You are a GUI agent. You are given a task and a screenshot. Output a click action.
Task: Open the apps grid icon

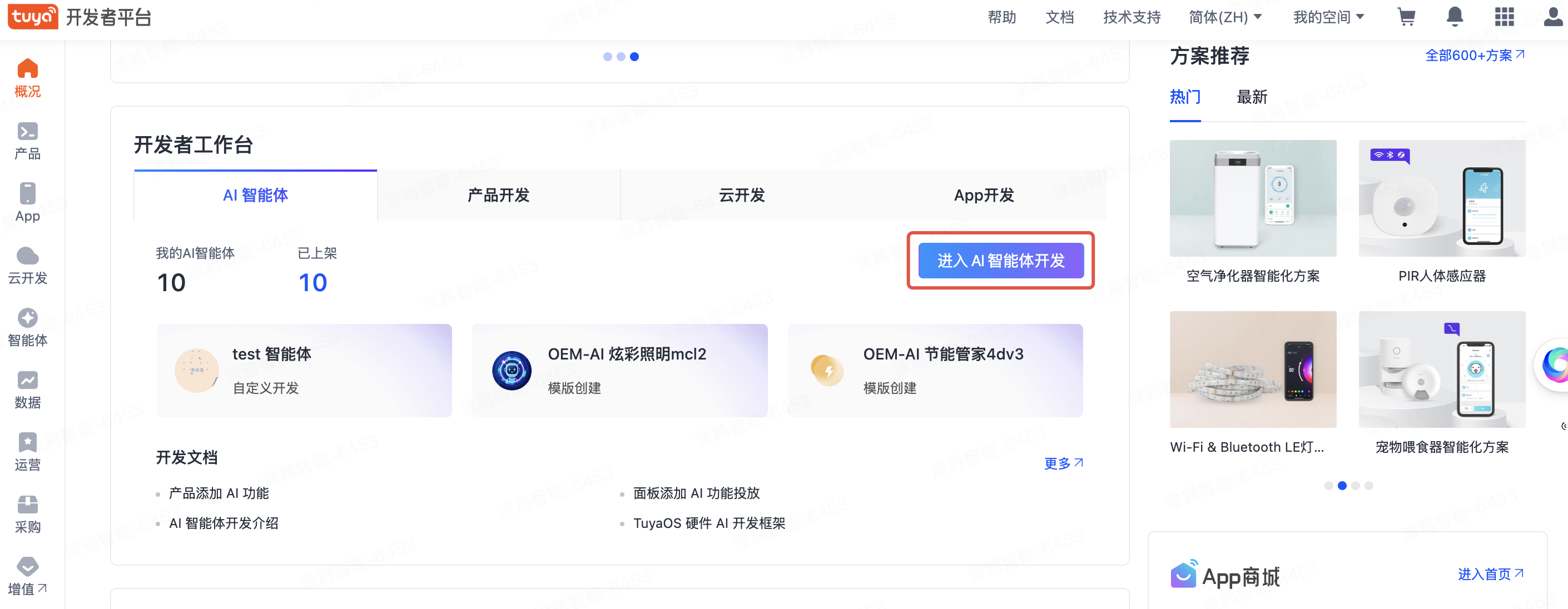1504,17
